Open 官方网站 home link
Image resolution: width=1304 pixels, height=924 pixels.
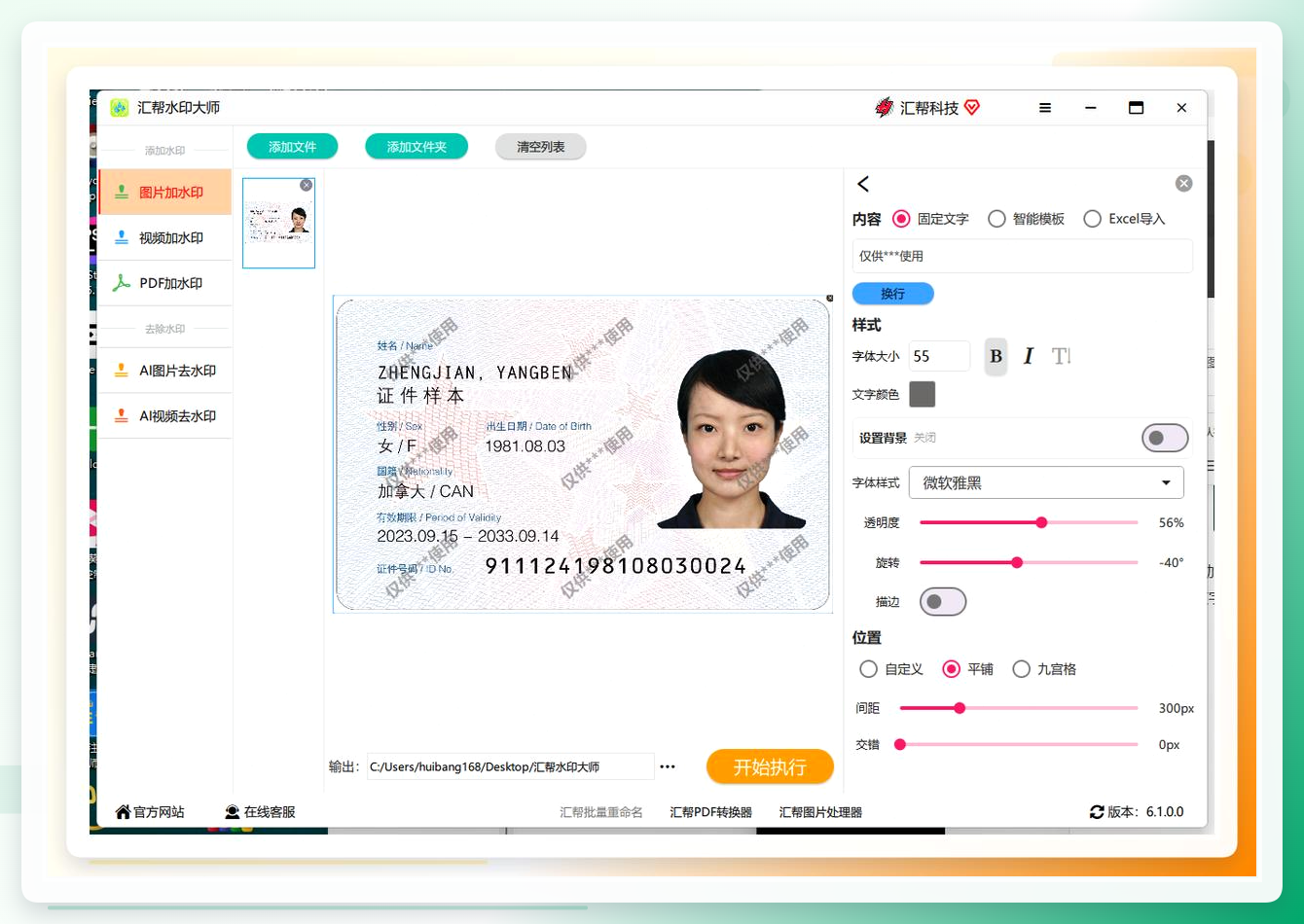click(150, 812)
